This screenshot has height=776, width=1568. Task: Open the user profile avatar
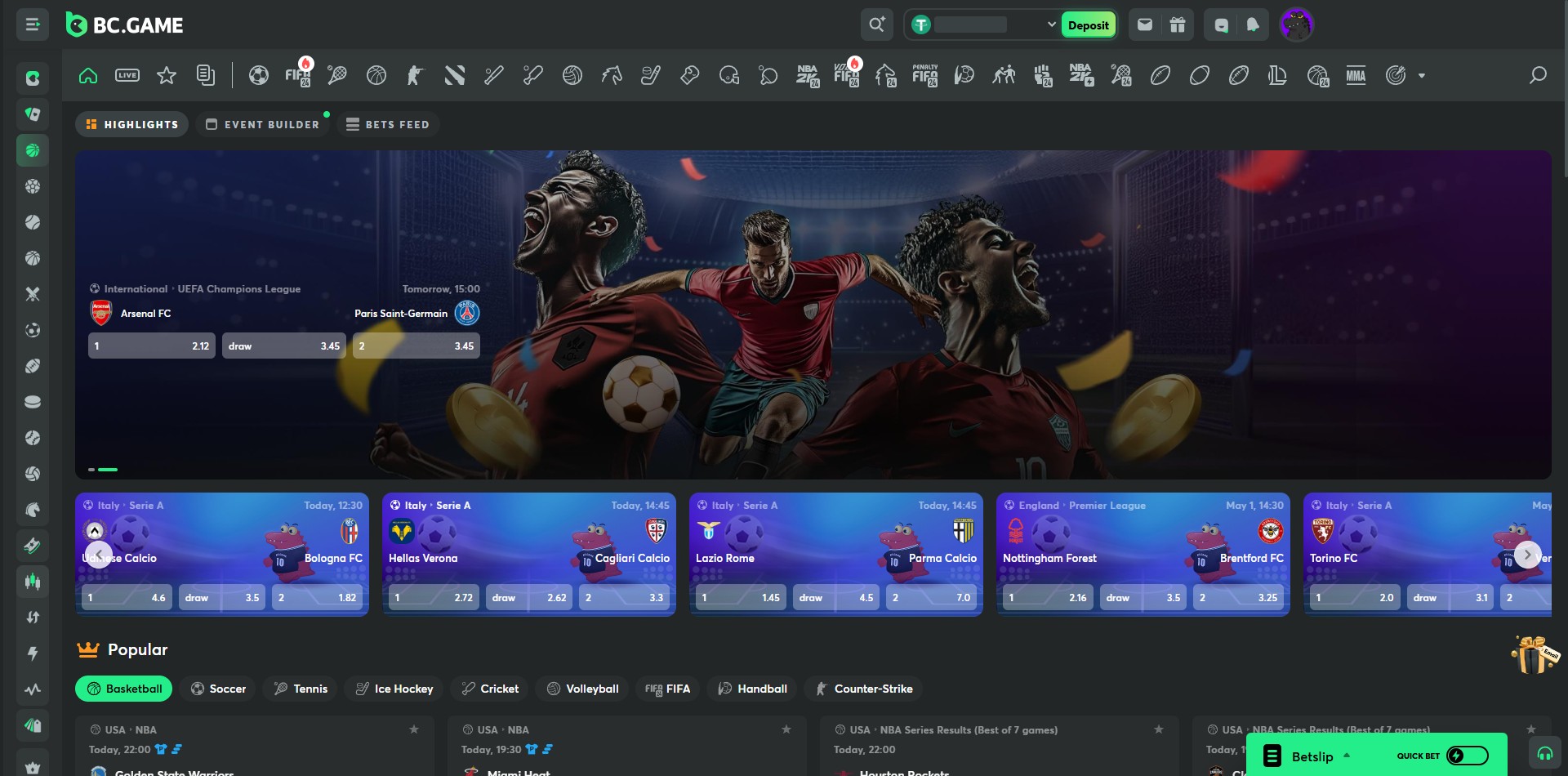click(1296, 25)
